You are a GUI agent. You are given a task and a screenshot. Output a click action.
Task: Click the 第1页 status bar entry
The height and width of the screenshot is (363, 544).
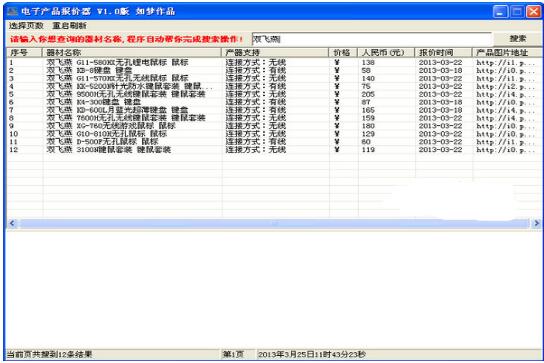click(233, 355)
